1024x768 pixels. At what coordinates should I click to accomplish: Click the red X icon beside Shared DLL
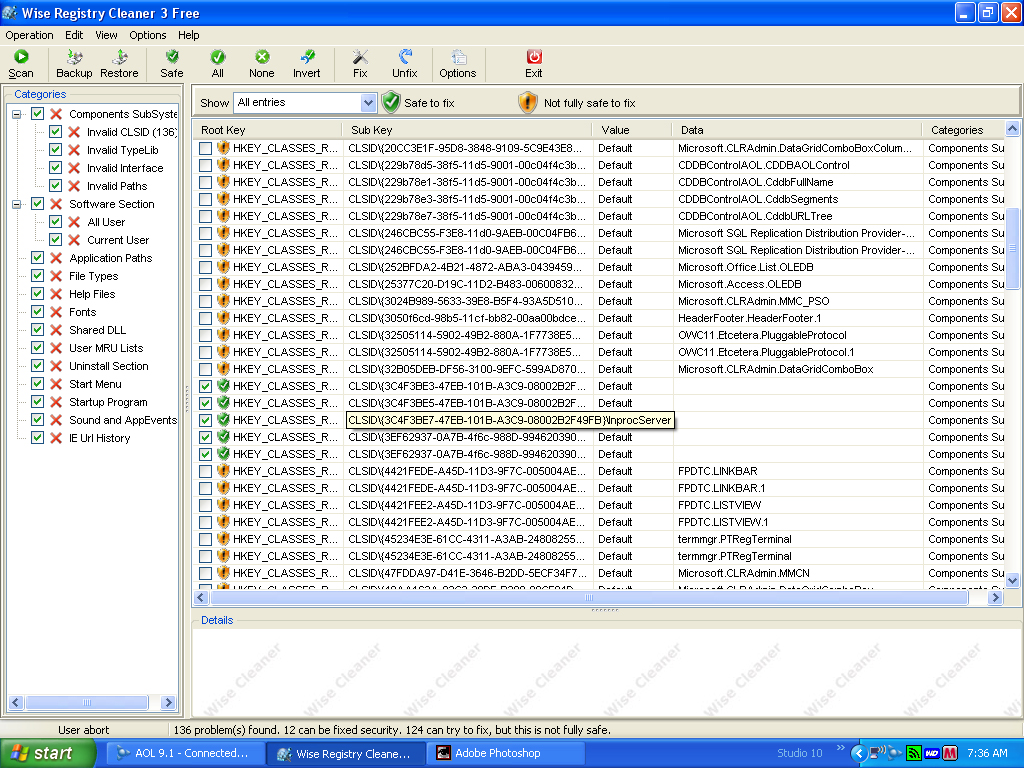click(56, 330)
